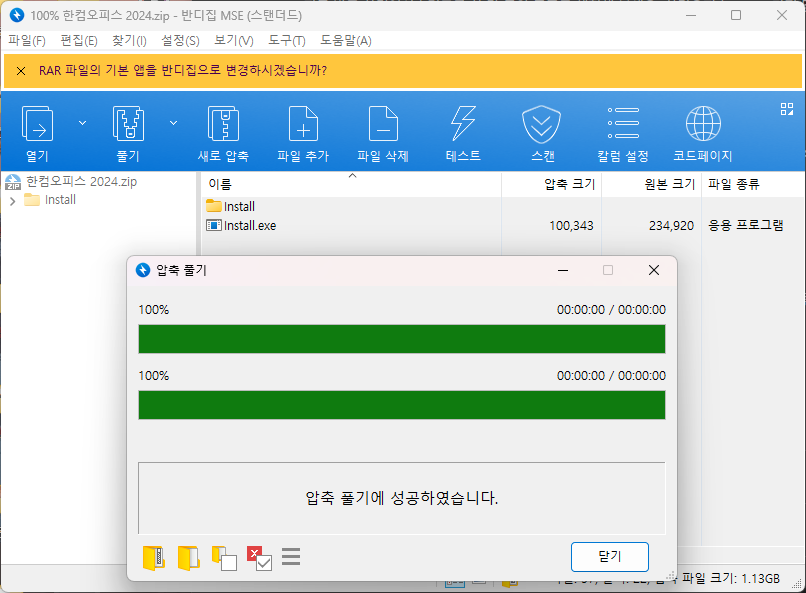The image size is (806, 593).
Task: Open the 설정(S) menu
Action: click(x=180, y=41)
